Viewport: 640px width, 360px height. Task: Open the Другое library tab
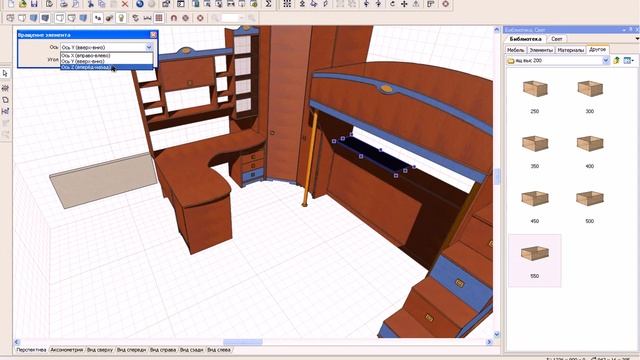pyautogui.click(x=598, y=49)
